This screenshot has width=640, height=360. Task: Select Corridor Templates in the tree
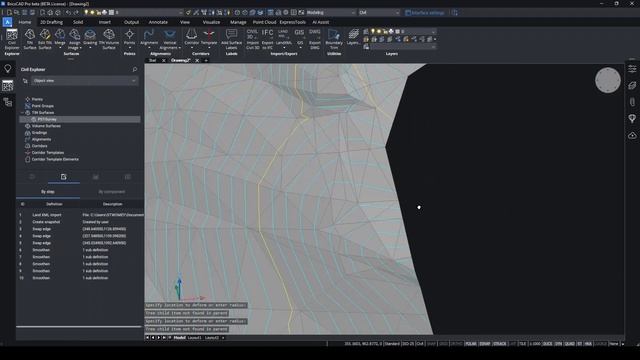47,153
